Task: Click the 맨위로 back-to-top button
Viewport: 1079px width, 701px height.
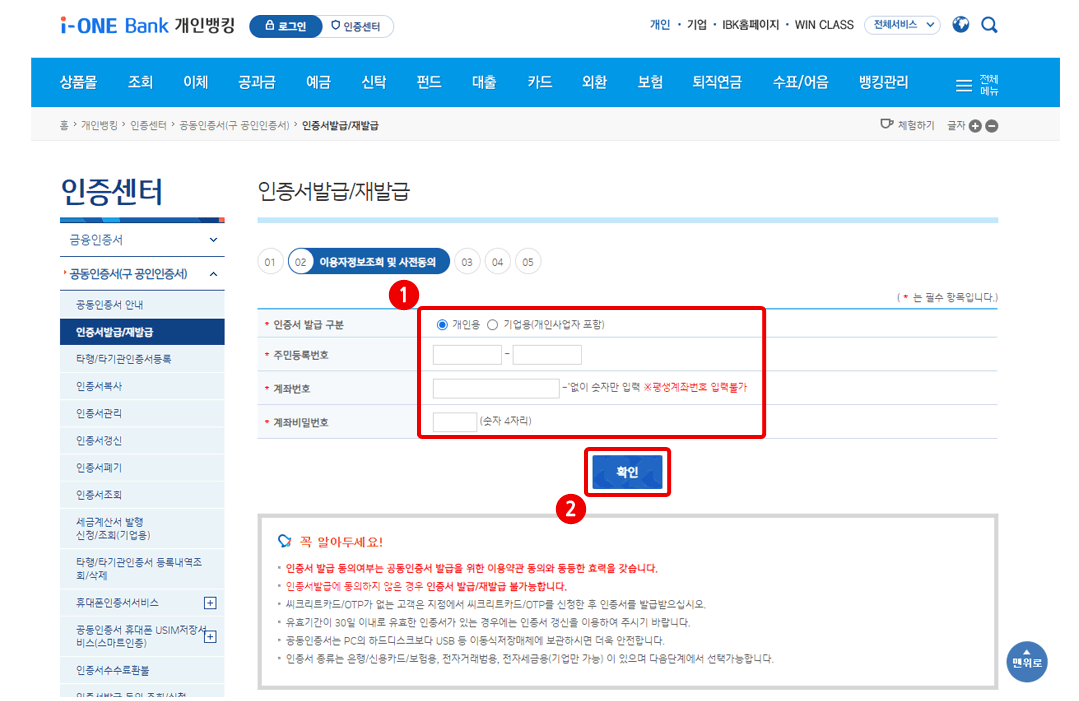Action: (x=1027, y=662)
